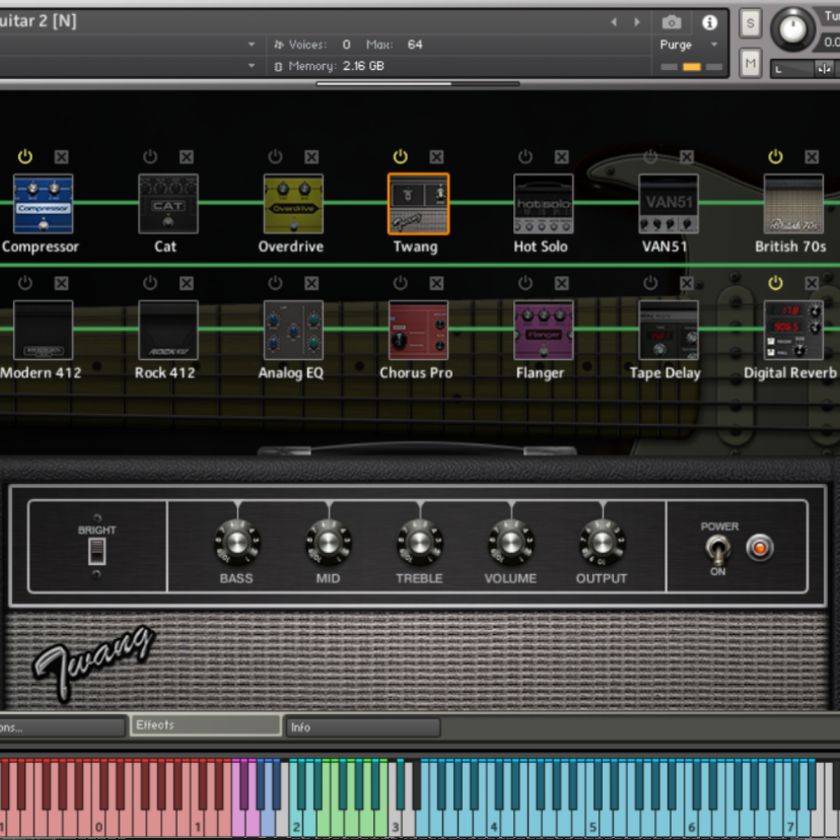Open instrument info icon
The width and height of the screenshot is (840, 840).
pos(710,22)
